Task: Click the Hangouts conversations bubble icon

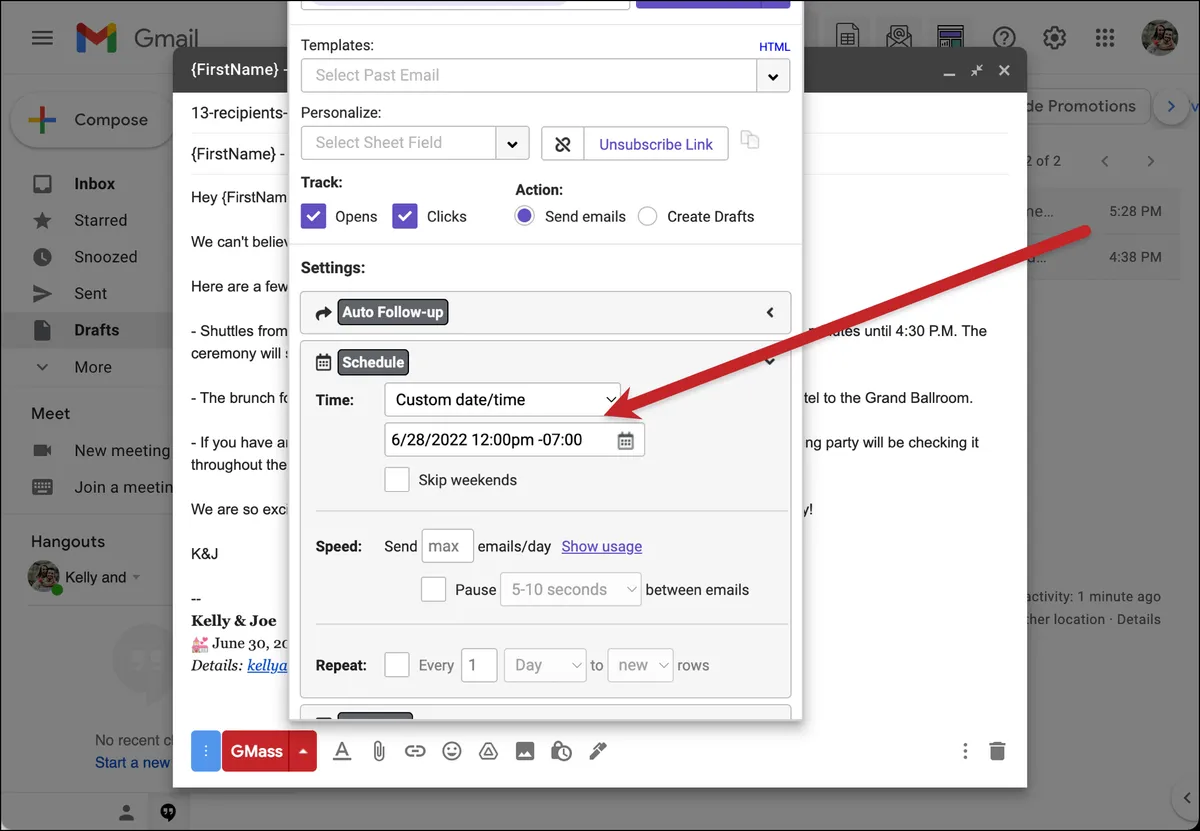Action: (x=168, y=811)
